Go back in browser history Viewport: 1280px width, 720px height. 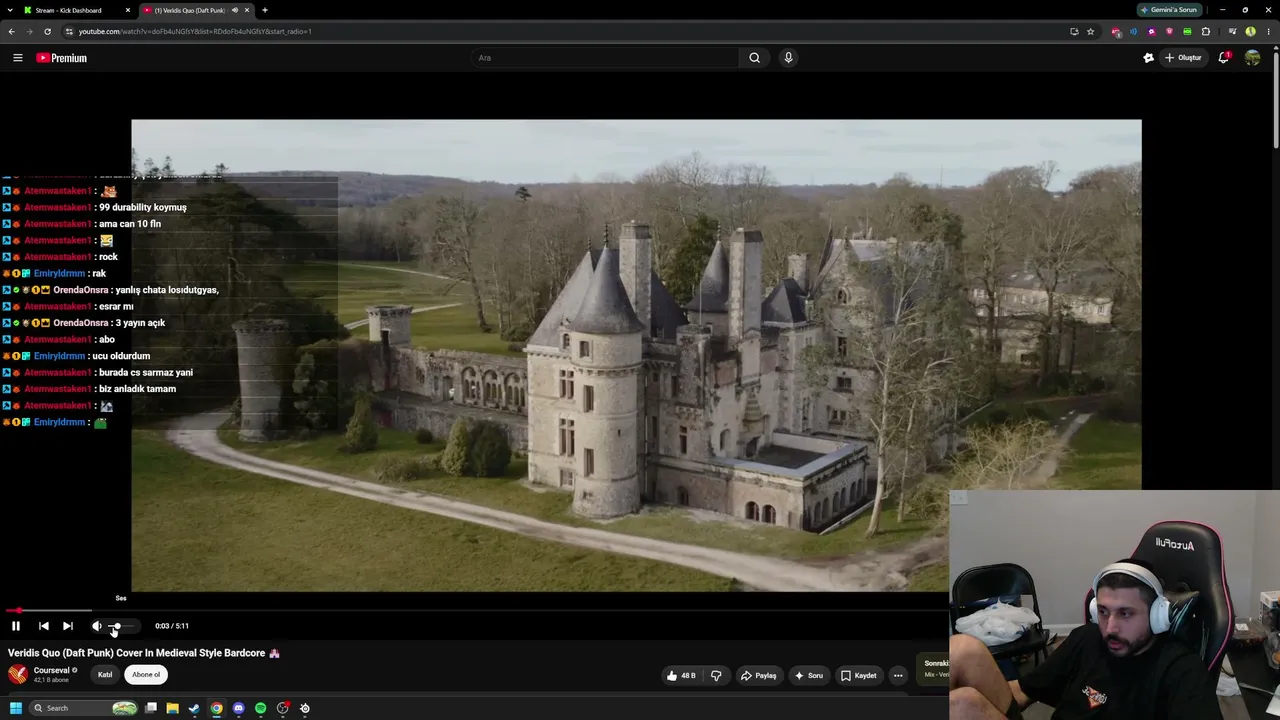pyautogui.click(x=11, y=31)
